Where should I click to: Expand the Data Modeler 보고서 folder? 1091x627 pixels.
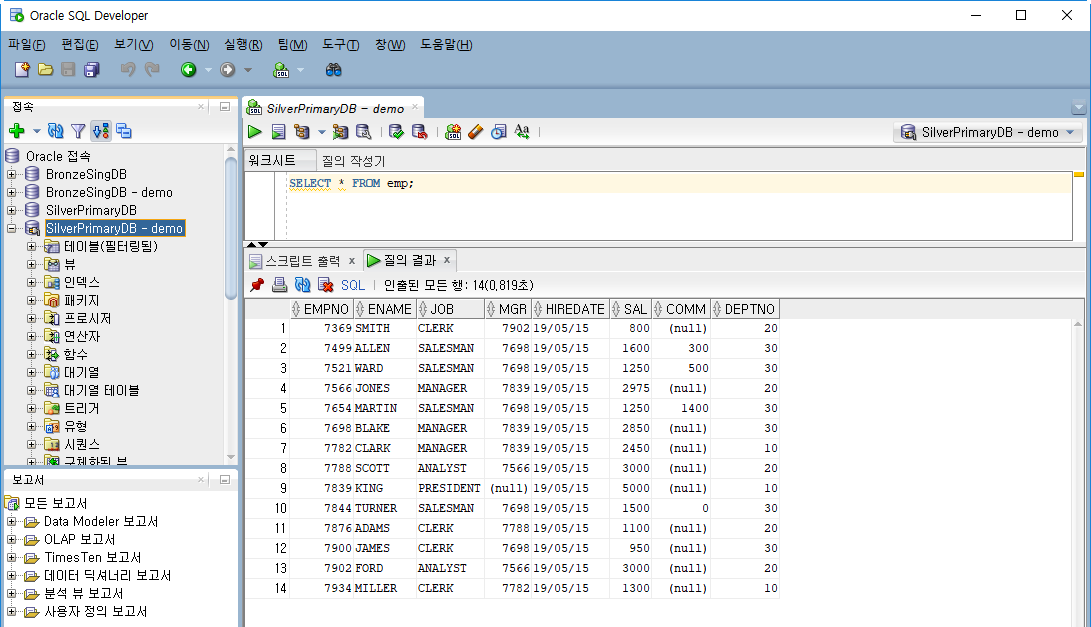(x=11, y=521)
